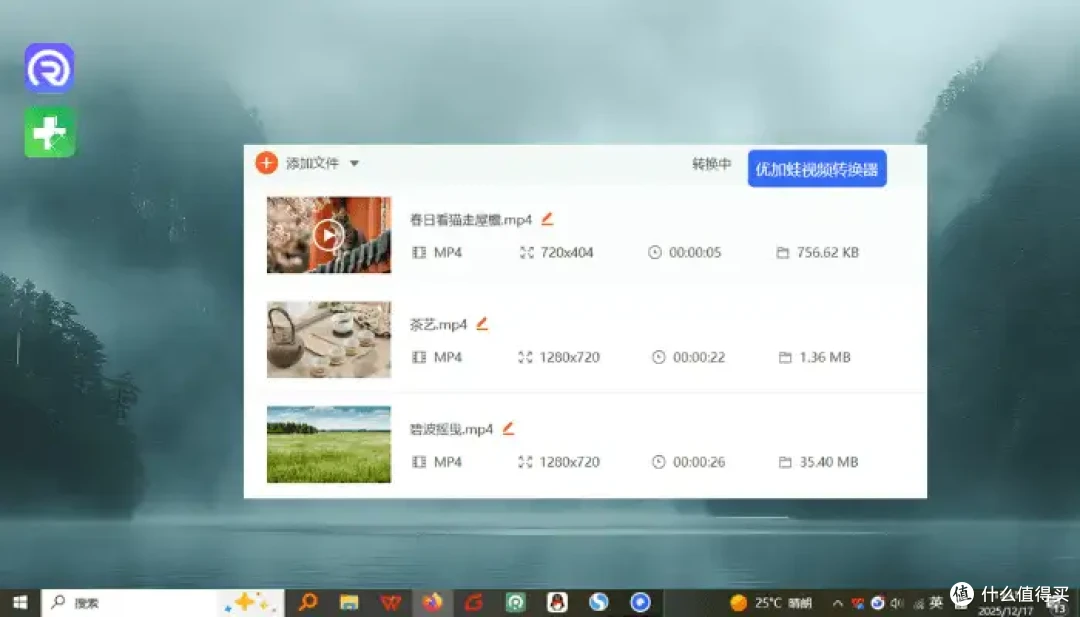This screenshot has width=1080, height=617.
Task: Click the 756.62 KB size value
Action: click(x=828, y=253)
